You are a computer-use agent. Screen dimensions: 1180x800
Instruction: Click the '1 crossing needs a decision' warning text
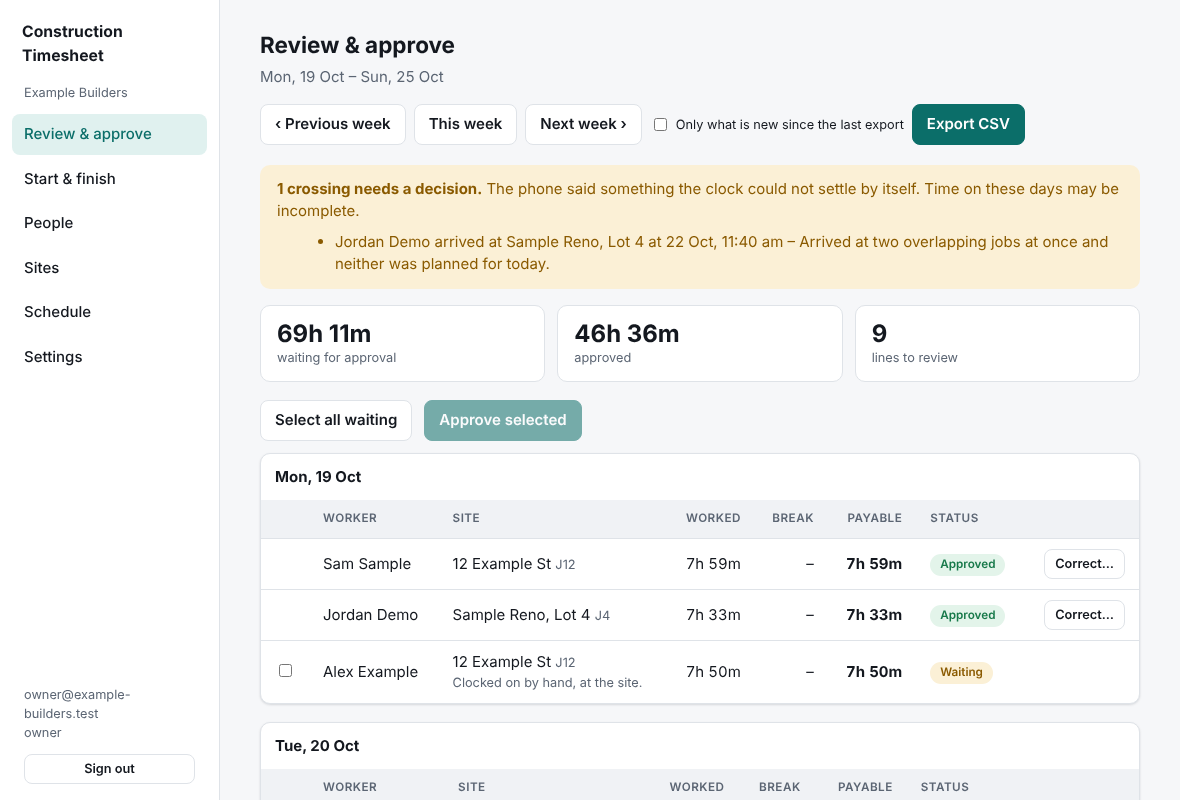click(379, 189)
